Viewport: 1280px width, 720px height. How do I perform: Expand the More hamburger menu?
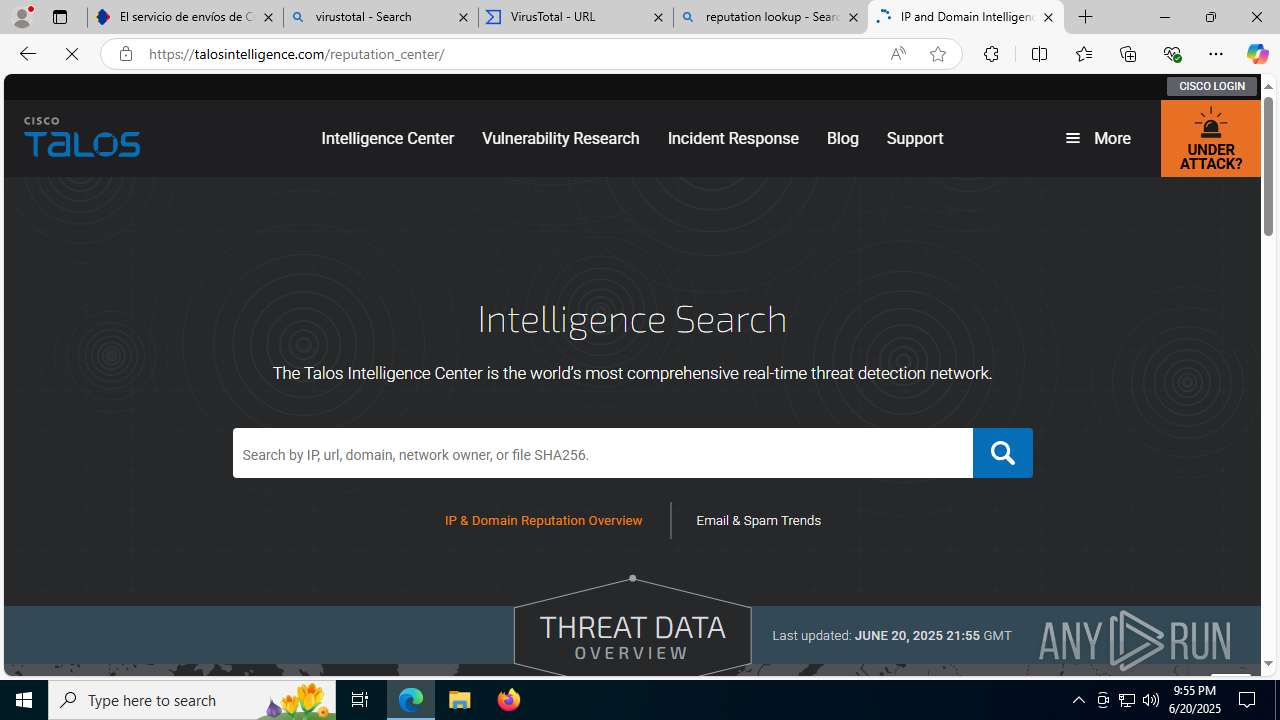point(1098,139)
